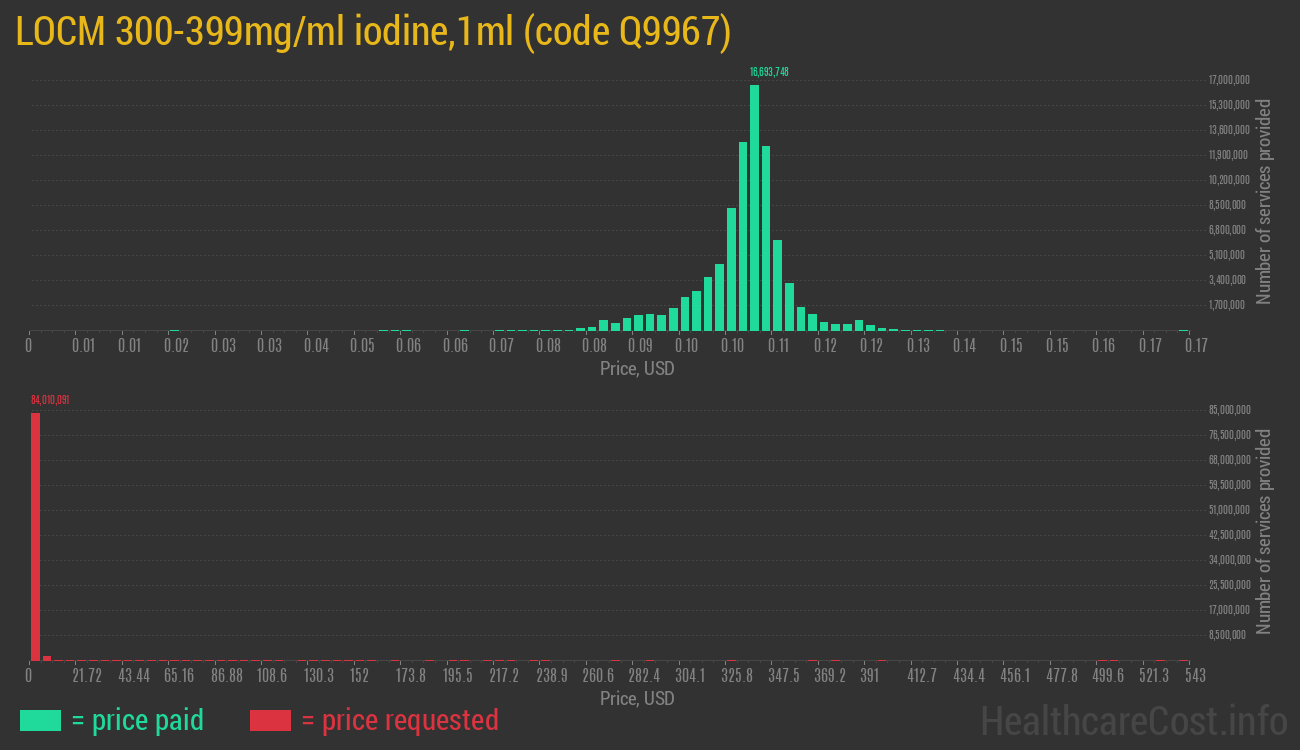Screen dimensions: 1300x750
Task: Click the green price paid legend swatch
Action: click(x=40, y=720)
